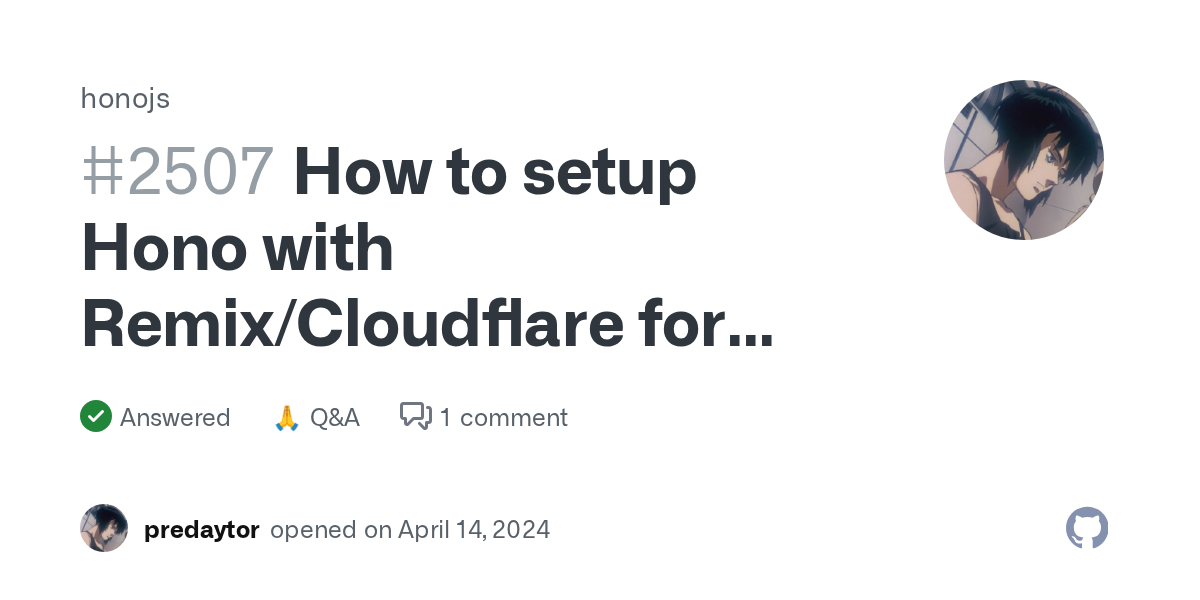Open the large round profile avatar

[1023, 160]
